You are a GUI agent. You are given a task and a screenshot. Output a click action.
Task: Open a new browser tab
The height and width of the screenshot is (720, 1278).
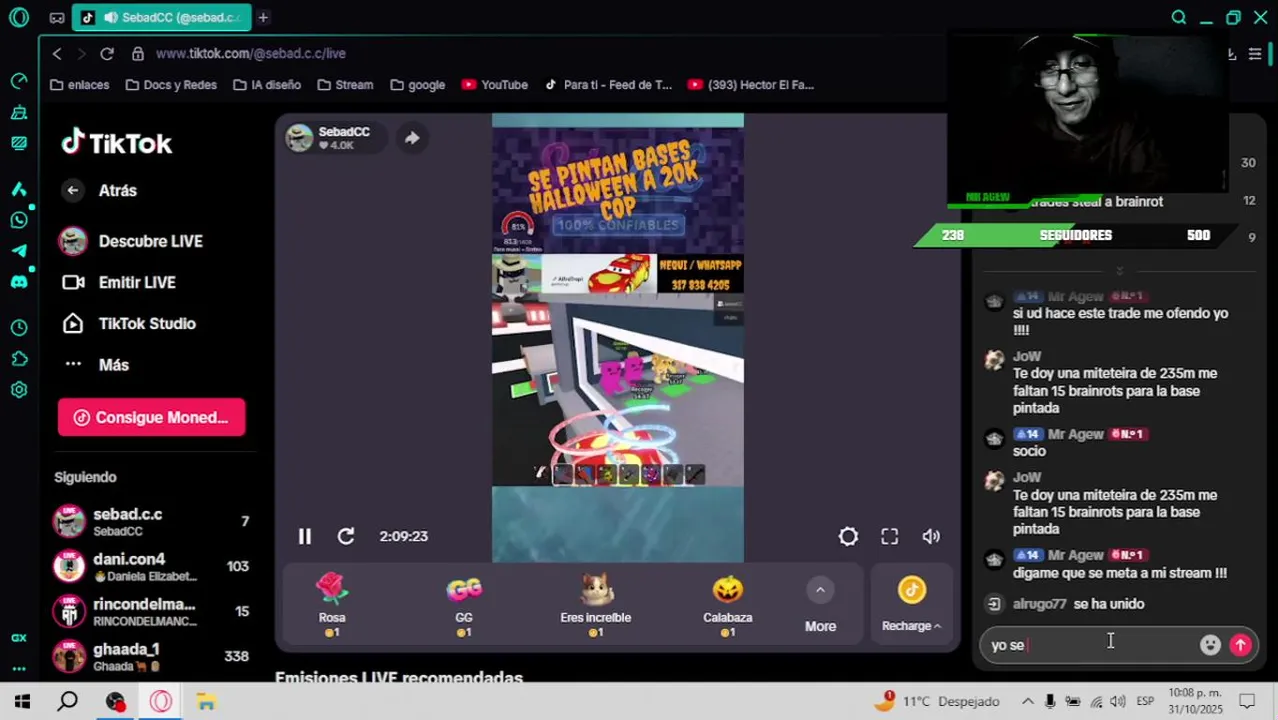[x=263, y=17]
